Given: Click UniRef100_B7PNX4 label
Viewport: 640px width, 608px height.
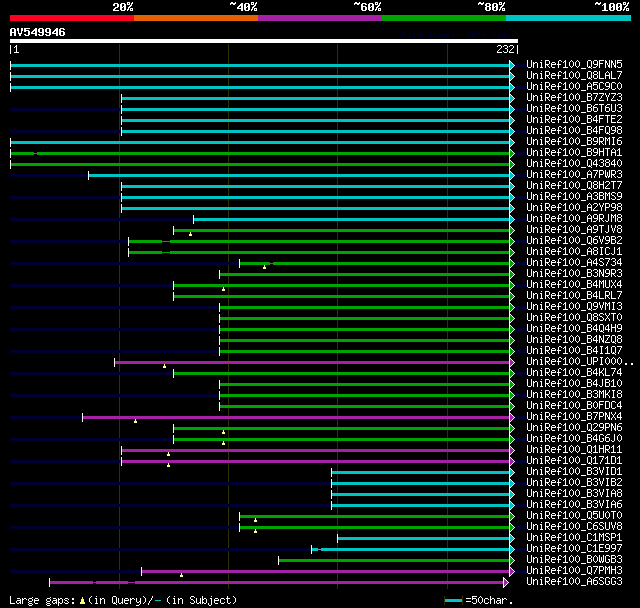Looking at the screenshot, I should point(574,417).
